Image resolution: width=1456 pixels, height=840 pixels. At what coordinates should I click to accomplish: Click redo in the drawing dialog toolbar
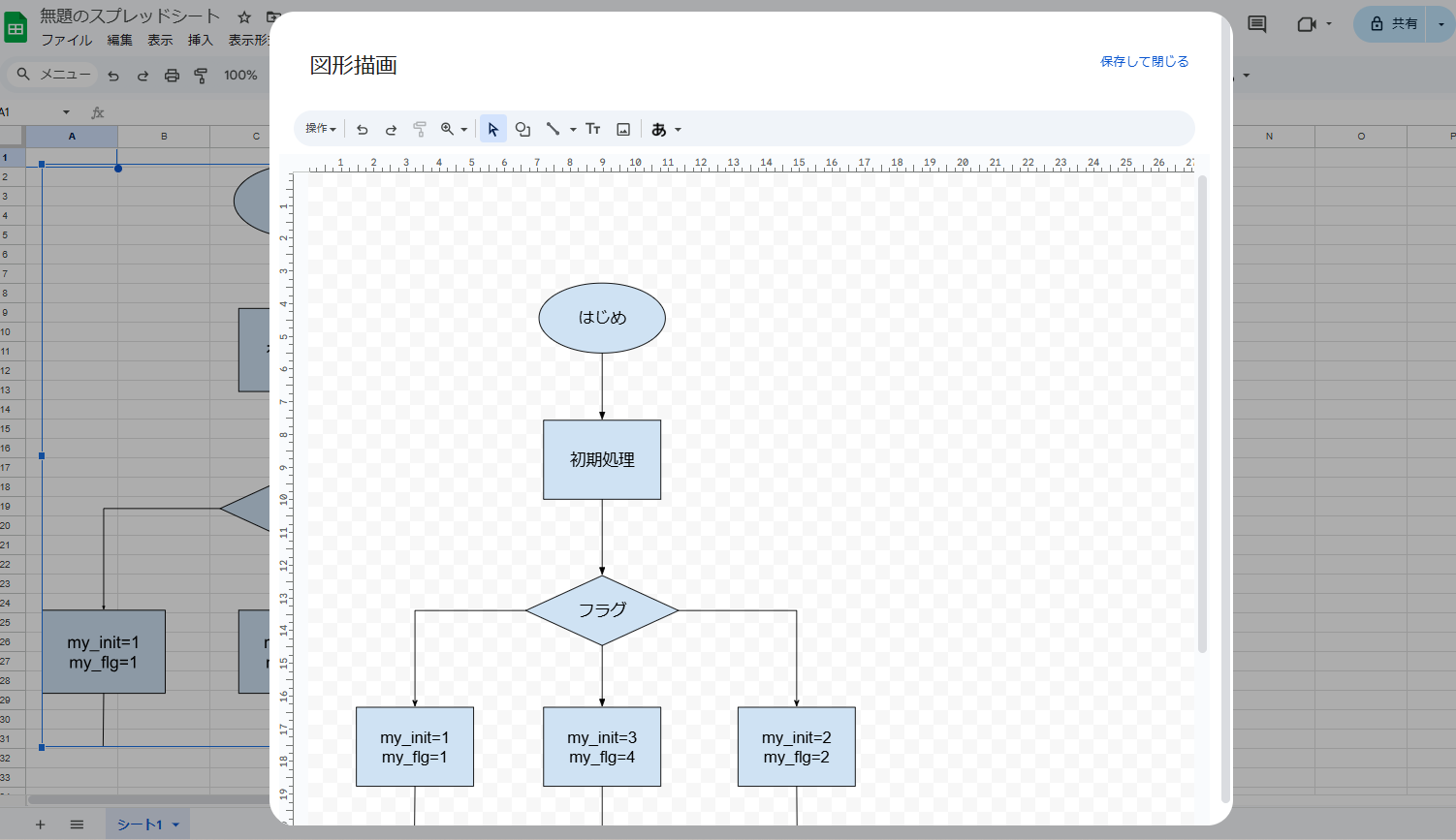tap(391, 129)
